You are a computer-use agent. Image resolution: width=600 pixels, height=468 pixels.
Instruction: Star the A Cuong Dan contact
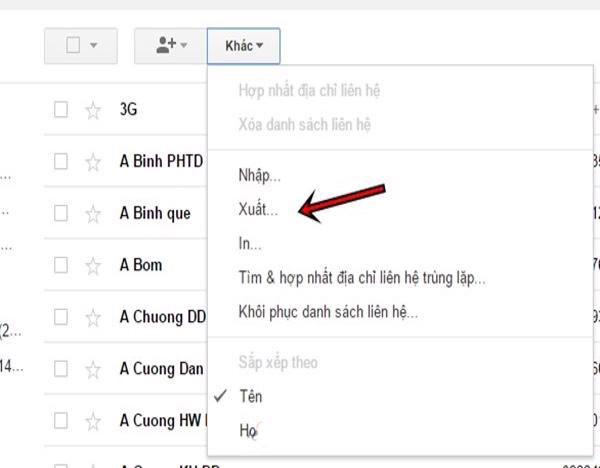coord(93,370)
